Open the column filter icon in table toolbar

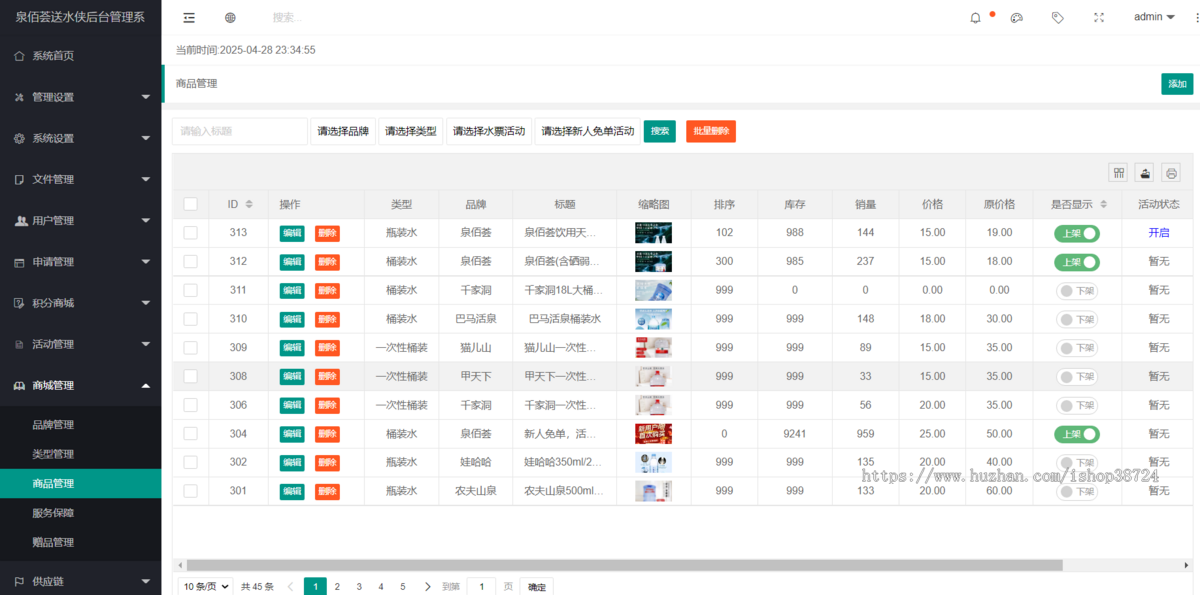pos(1119,172)
